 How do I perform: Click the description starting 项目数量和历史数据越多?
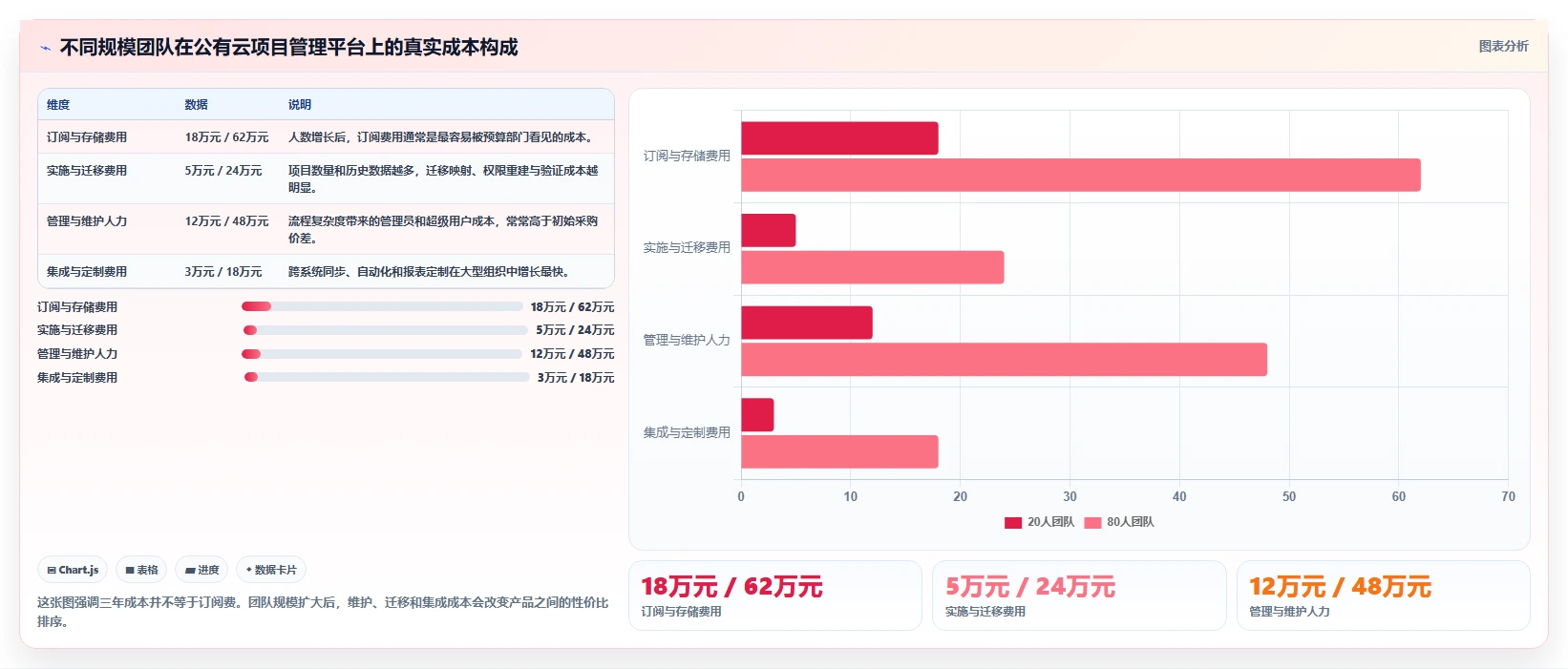point(443,179)
